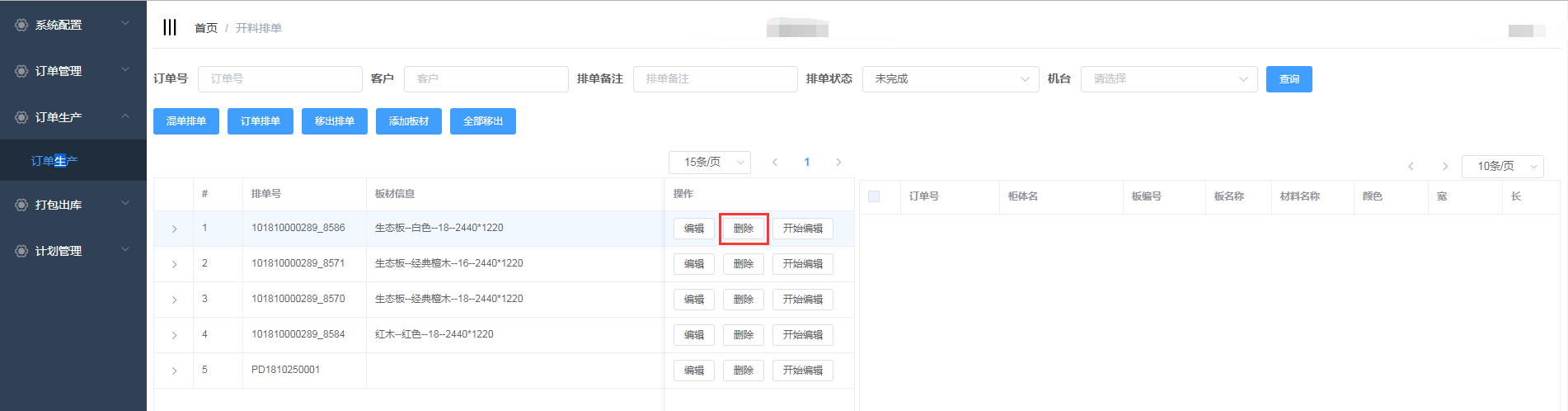
Task: Go to previous page in left table pagination
Action: (775, 162)
